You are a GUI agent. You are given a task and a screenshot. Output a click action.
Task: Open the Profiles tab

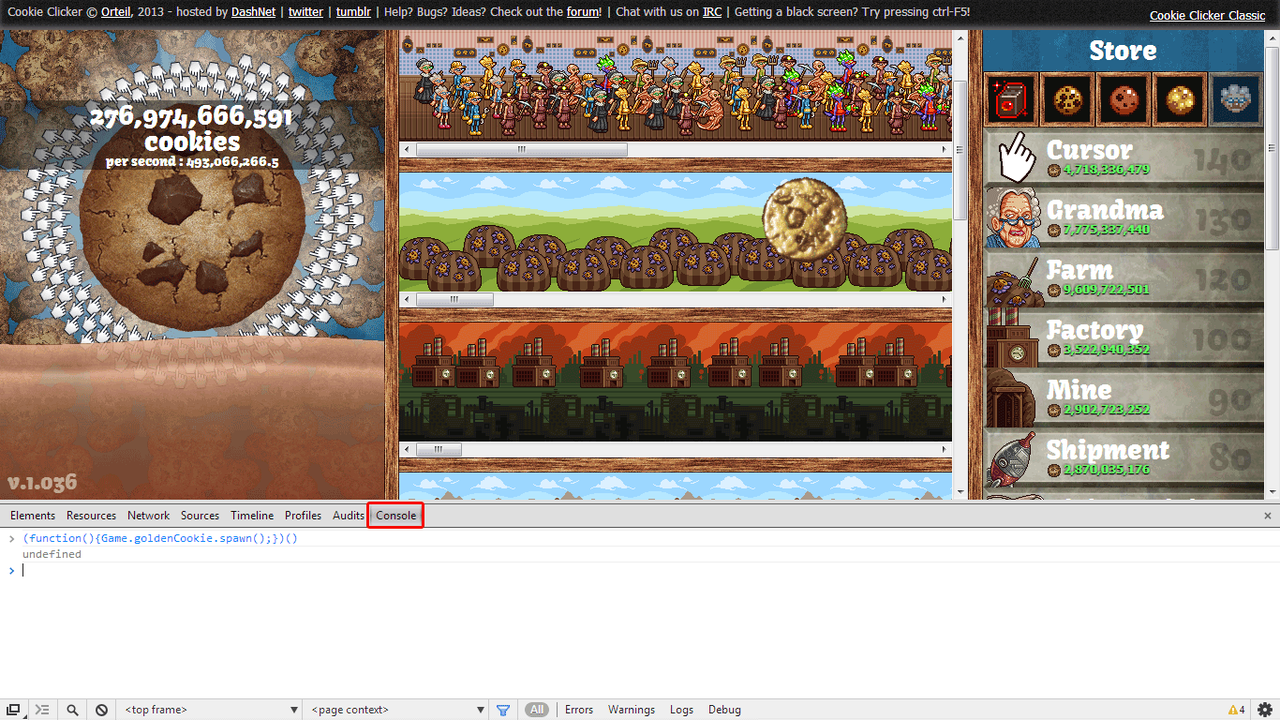click(303, 516)
